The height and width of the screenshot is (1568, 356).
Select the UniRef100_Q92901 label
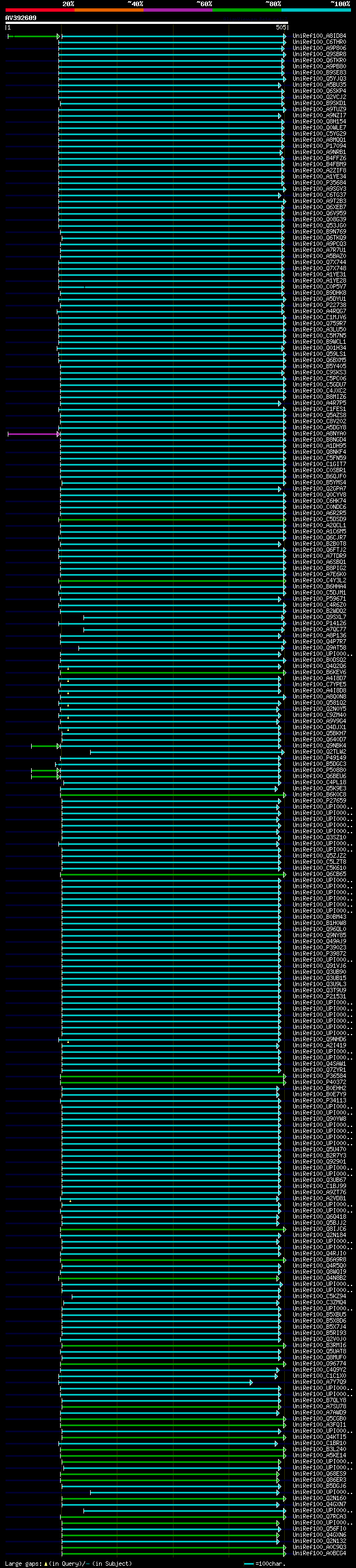[319, 1161]
